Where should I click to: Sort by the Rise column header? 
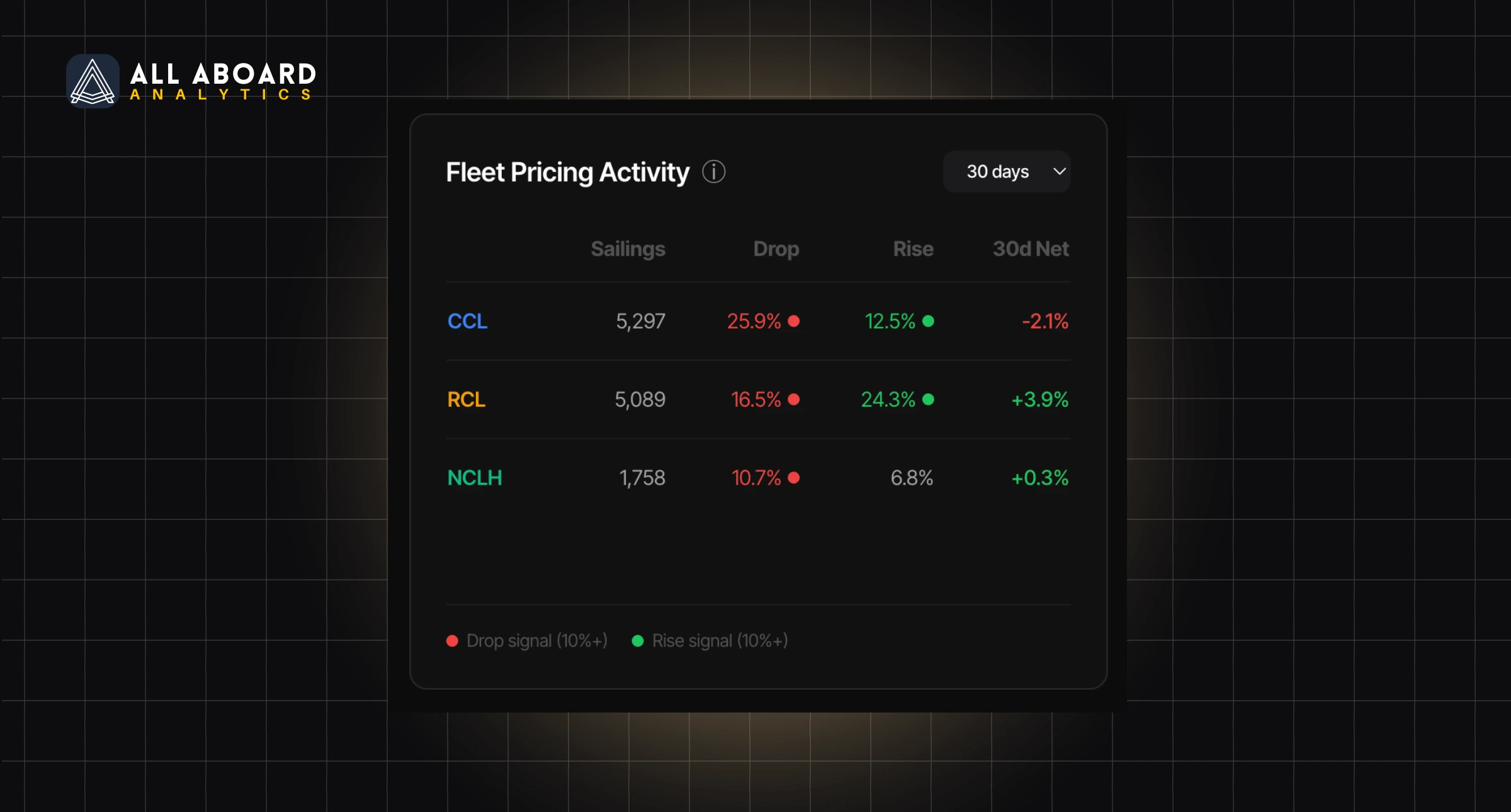[x=913, y=249]
